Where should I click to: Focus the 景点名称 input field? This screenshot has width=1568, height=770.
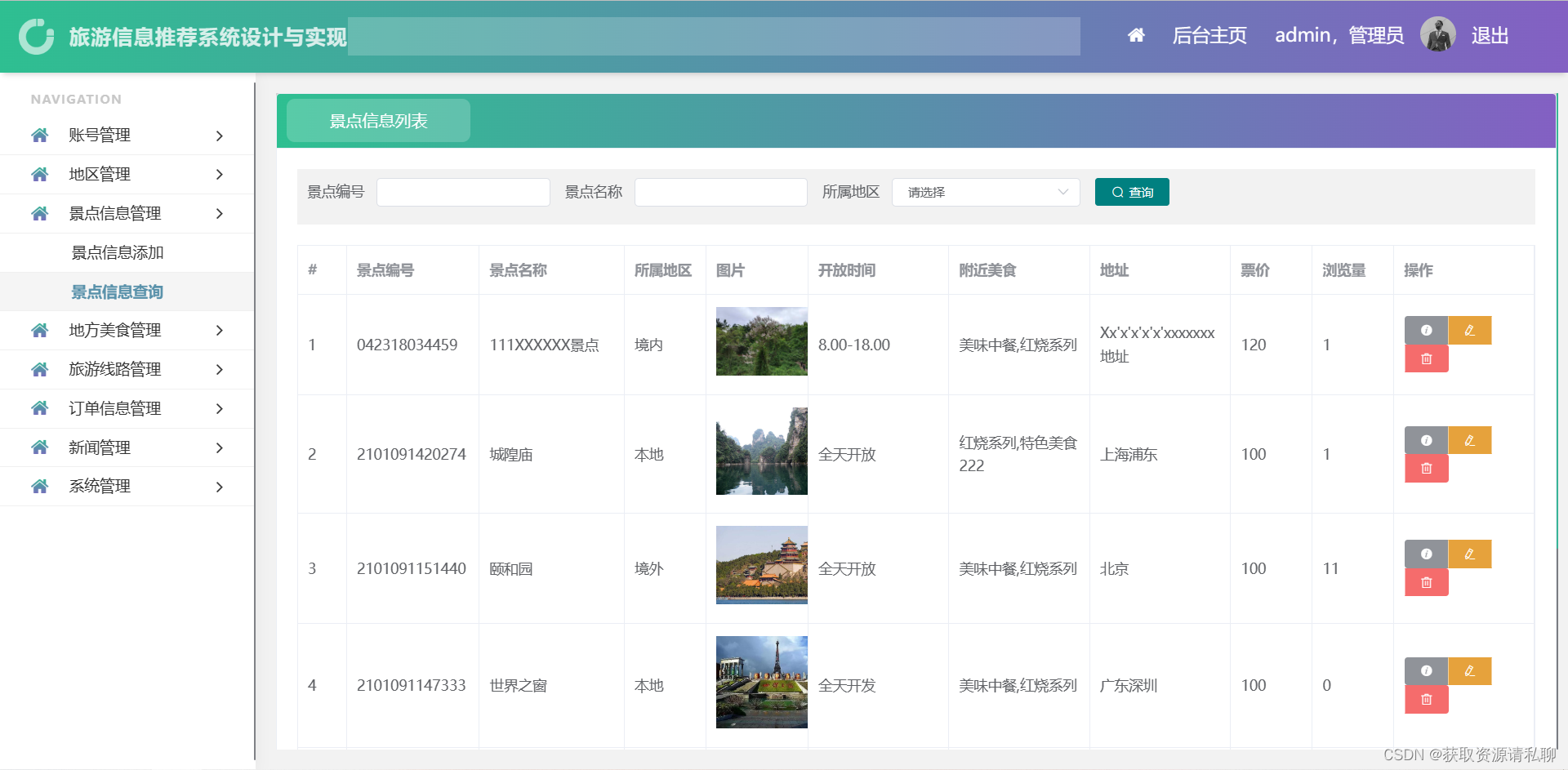pos(721,192)
